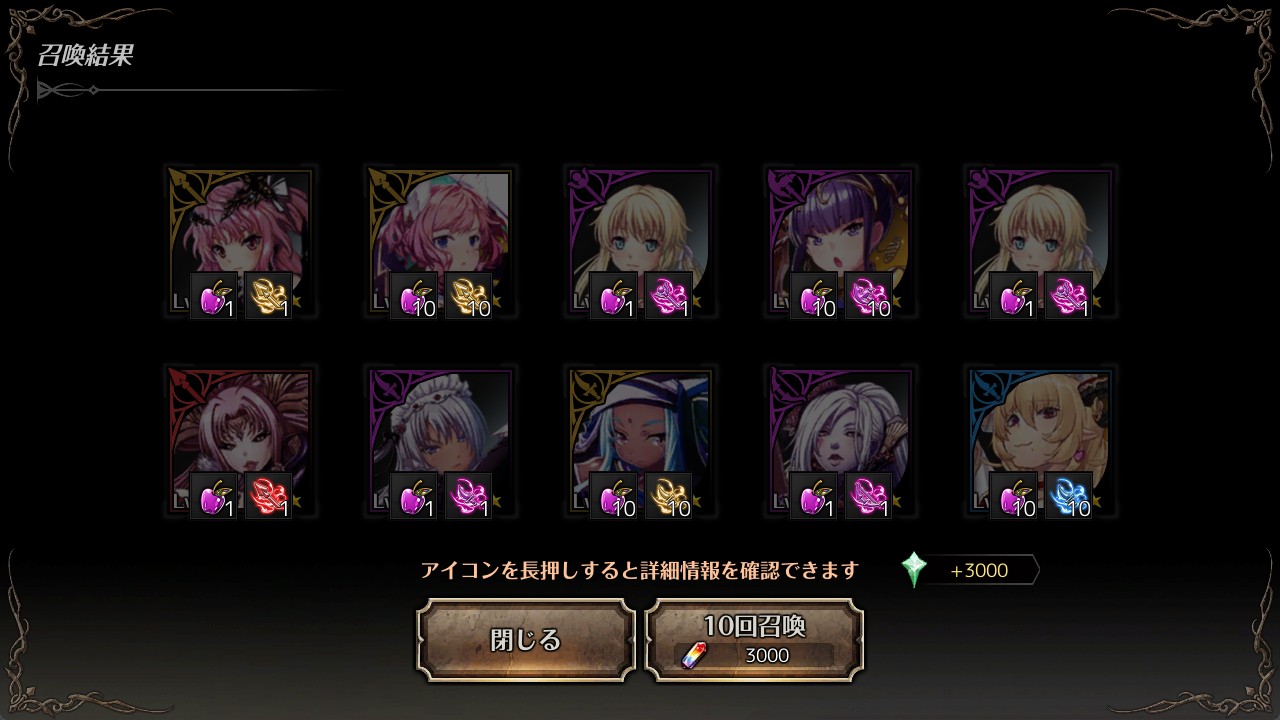
Task: Click the 10回召喚 summon again button
Action: point(754,640)
